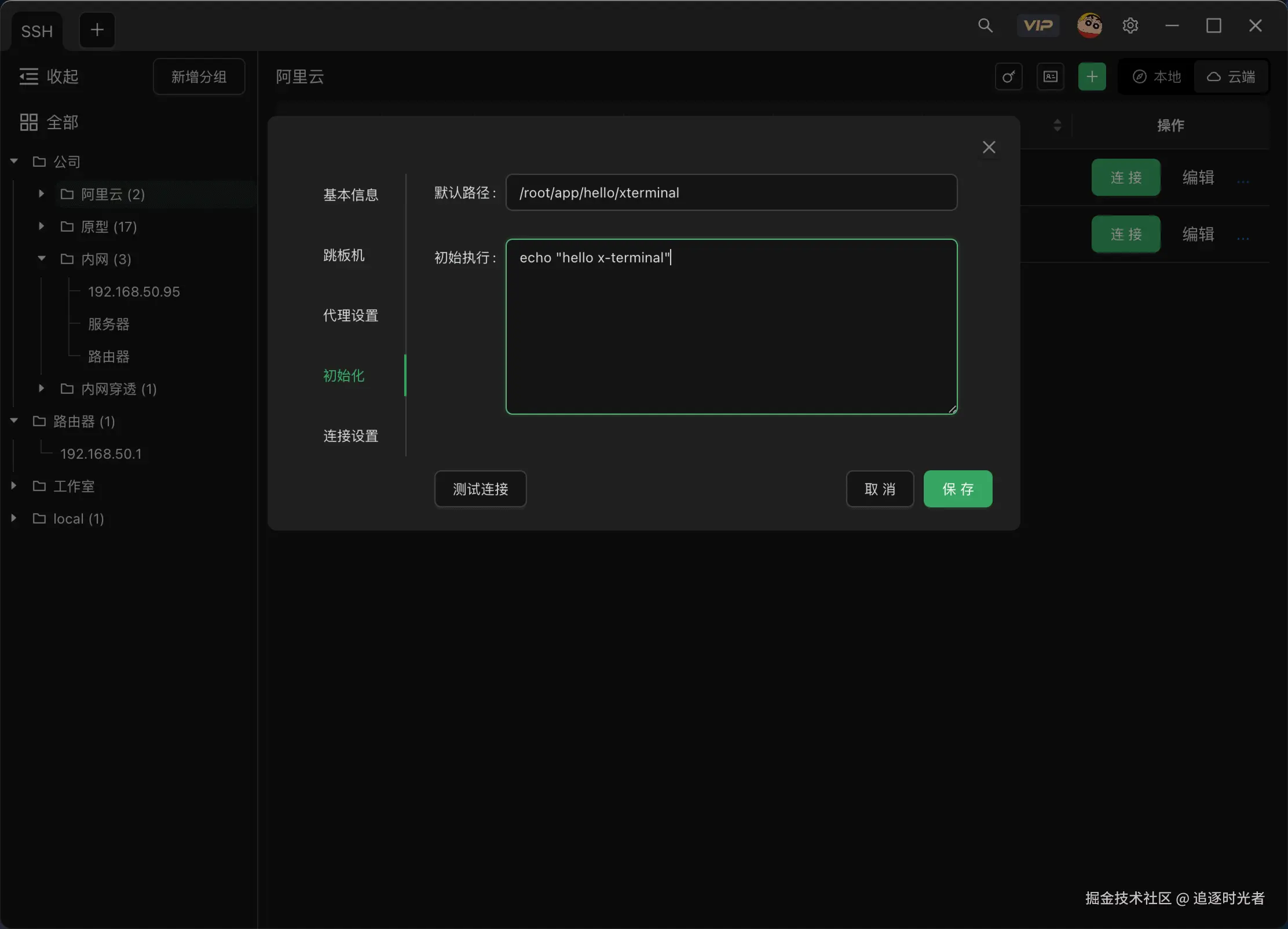
Task: Click the green plus add-server icon
Action: click(1092, 77)
